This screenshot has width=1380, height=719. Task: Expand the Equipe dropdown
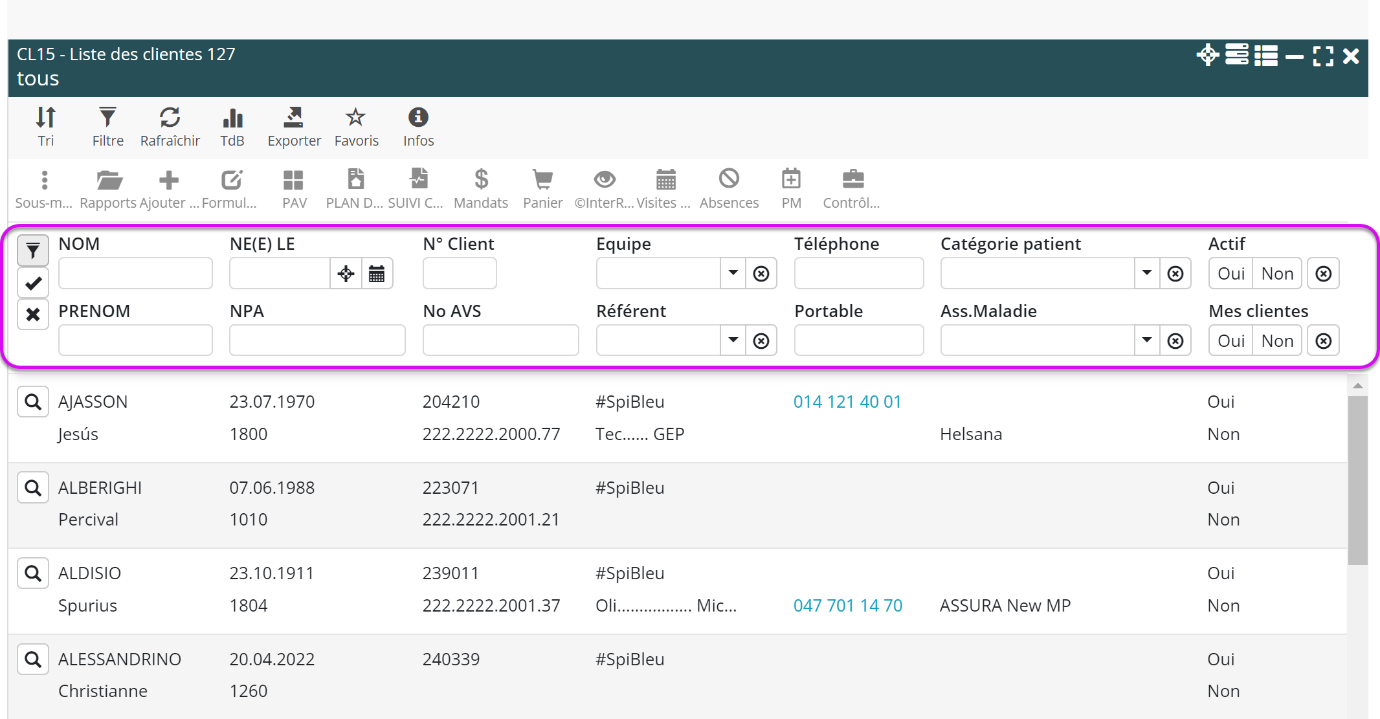733,274
